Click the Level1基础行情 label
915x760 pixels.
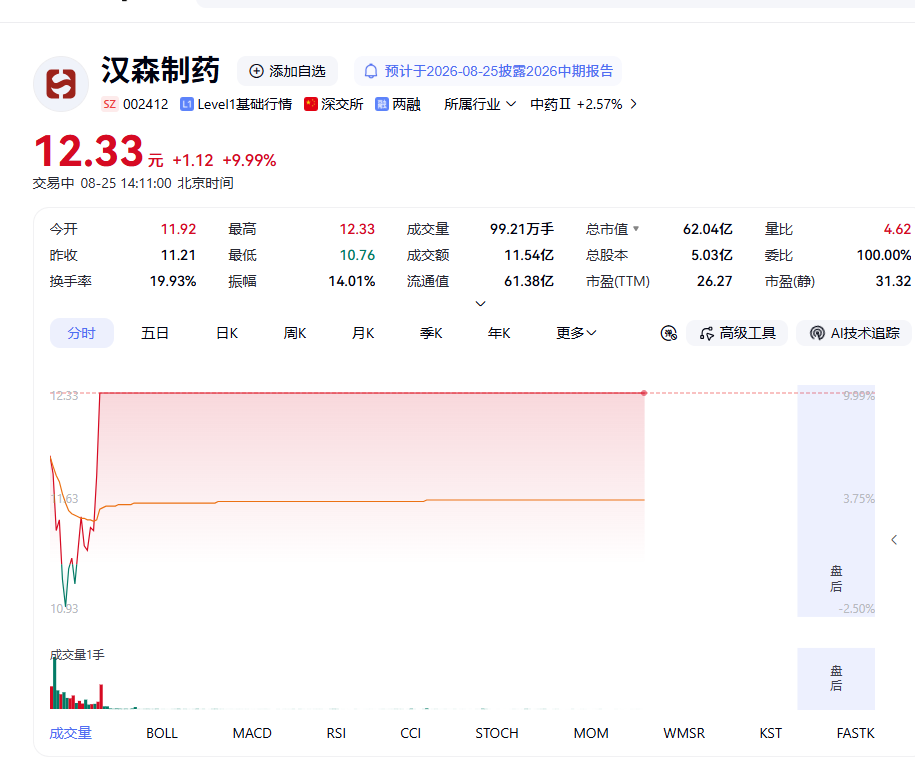[245, 104]
